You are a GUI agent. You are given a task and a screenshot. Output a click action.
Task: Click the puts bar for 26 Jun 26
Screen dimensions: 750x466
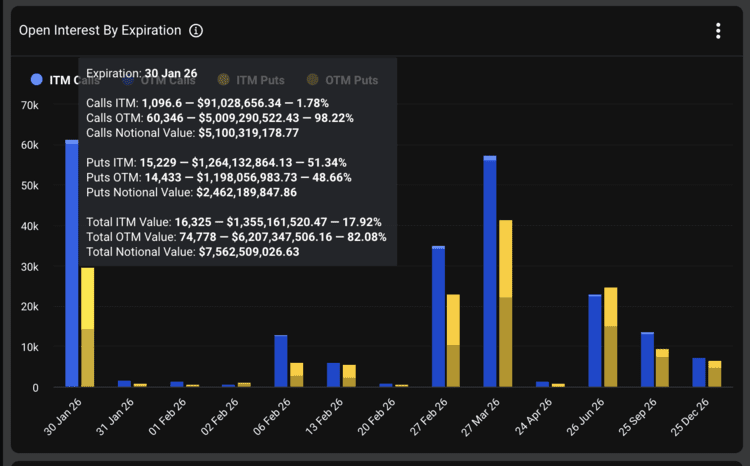(610, 338)
